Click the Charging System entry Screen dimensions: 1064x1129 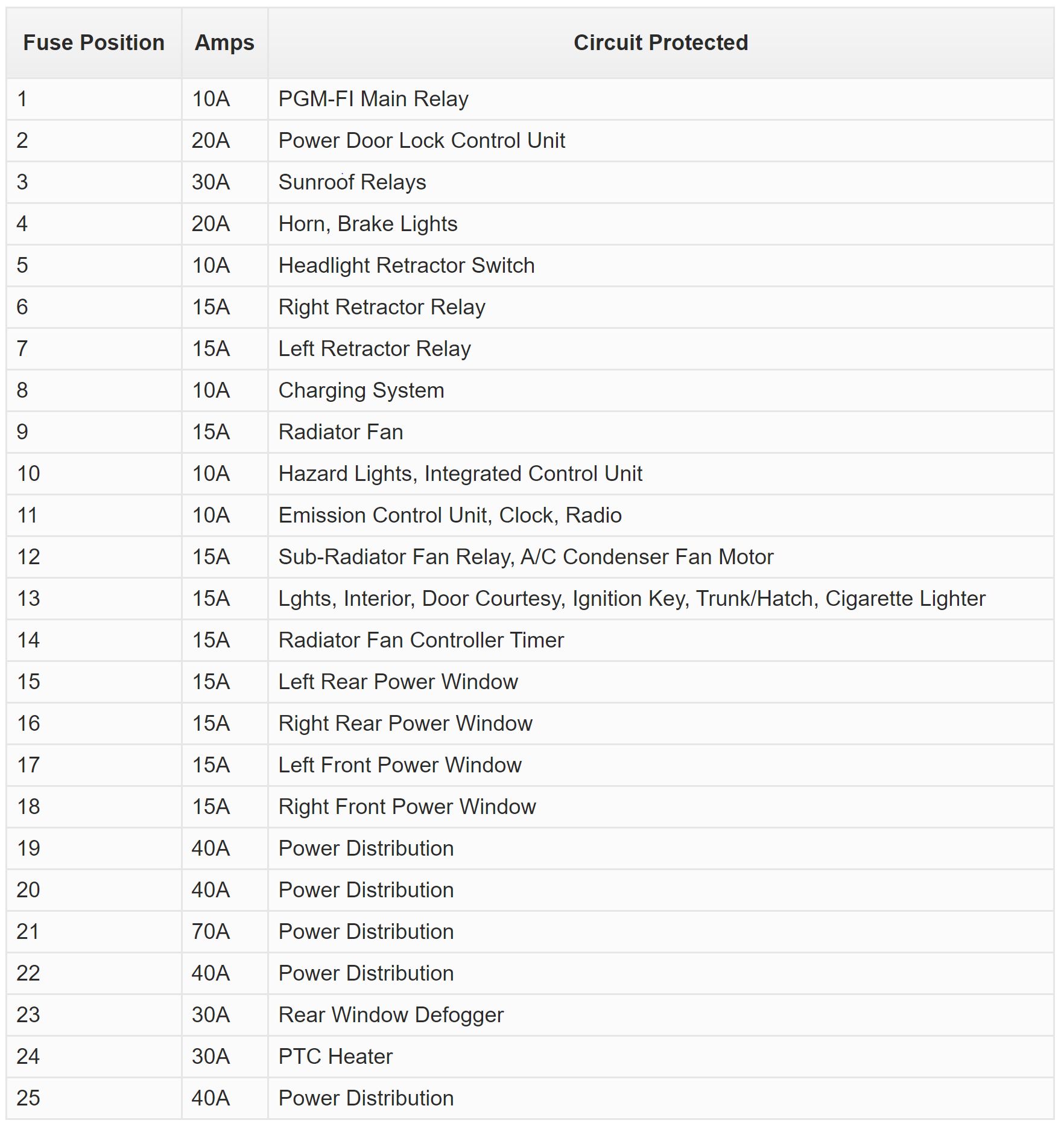tap(361, 390)
